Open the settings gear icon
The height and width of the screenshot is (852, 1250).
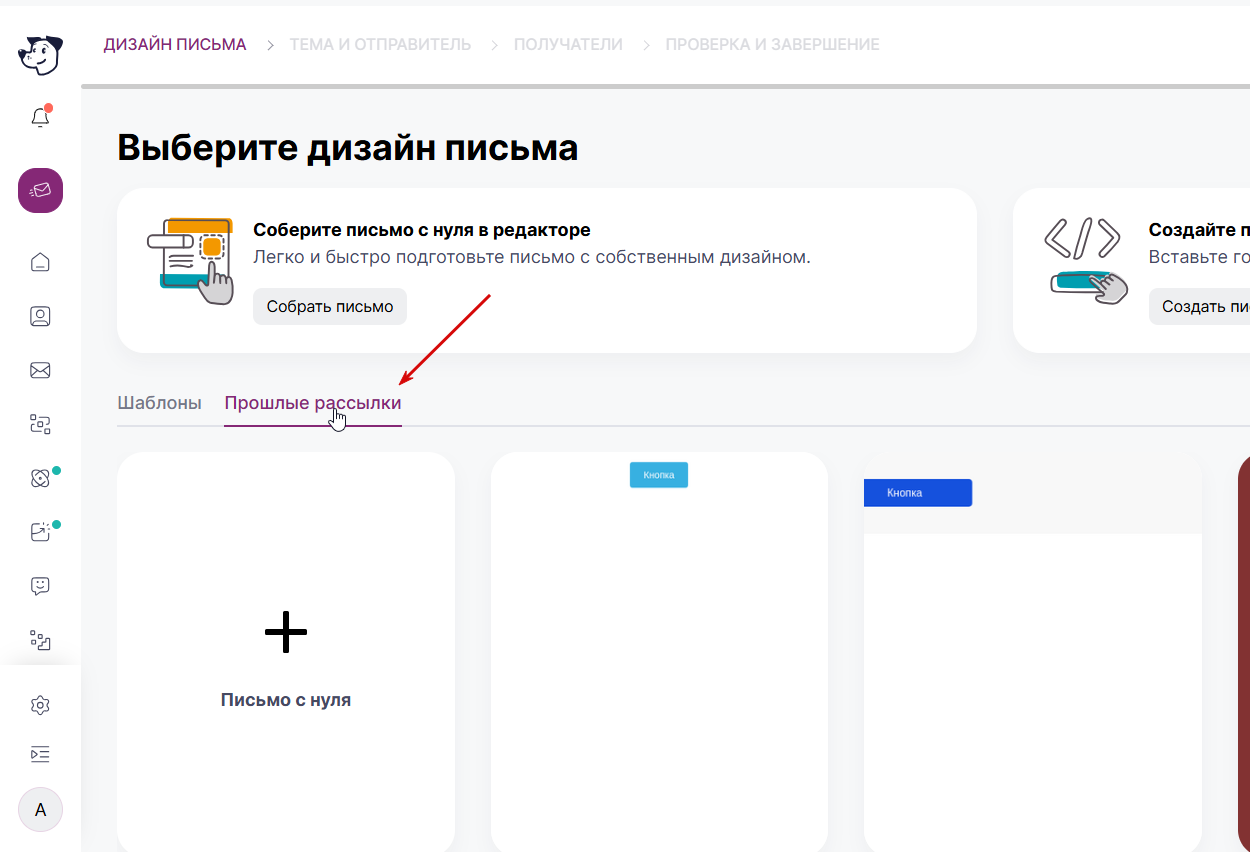coord(40,705)
